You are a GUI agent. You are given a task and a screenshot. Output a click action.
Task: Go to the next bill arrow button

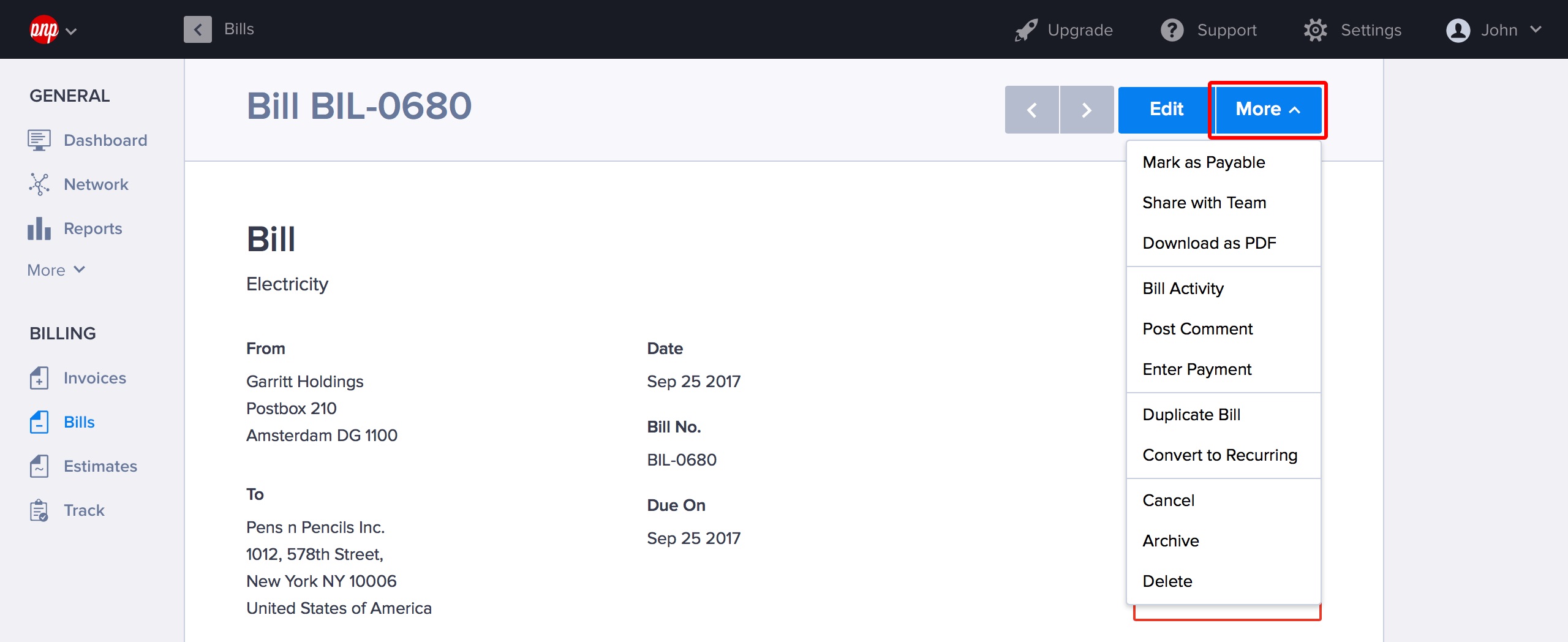click(x=1087, y=110)
